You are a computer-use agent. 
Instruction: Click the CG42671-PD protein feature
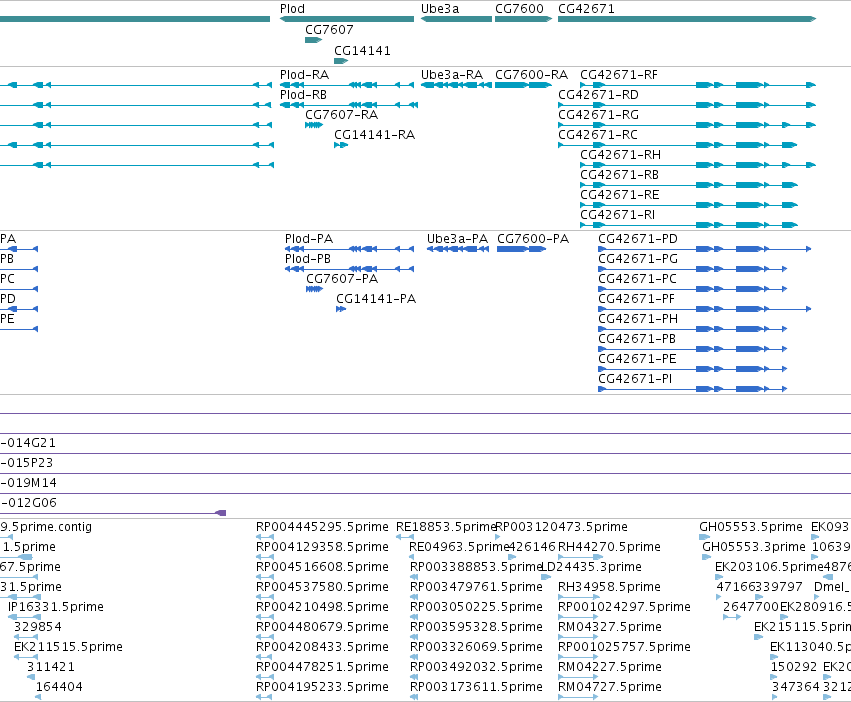704,249
